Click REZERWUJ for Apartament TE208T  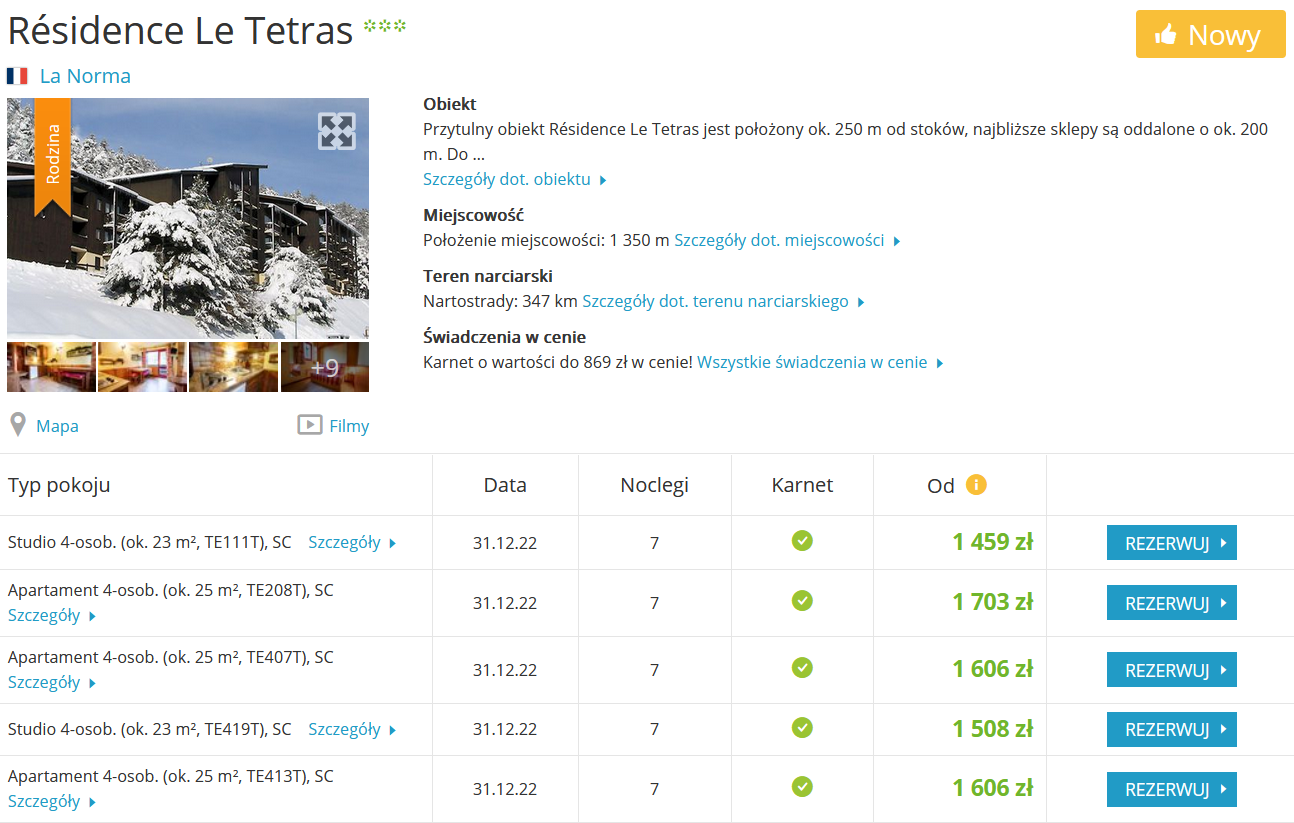click(x=1171, y=603)
